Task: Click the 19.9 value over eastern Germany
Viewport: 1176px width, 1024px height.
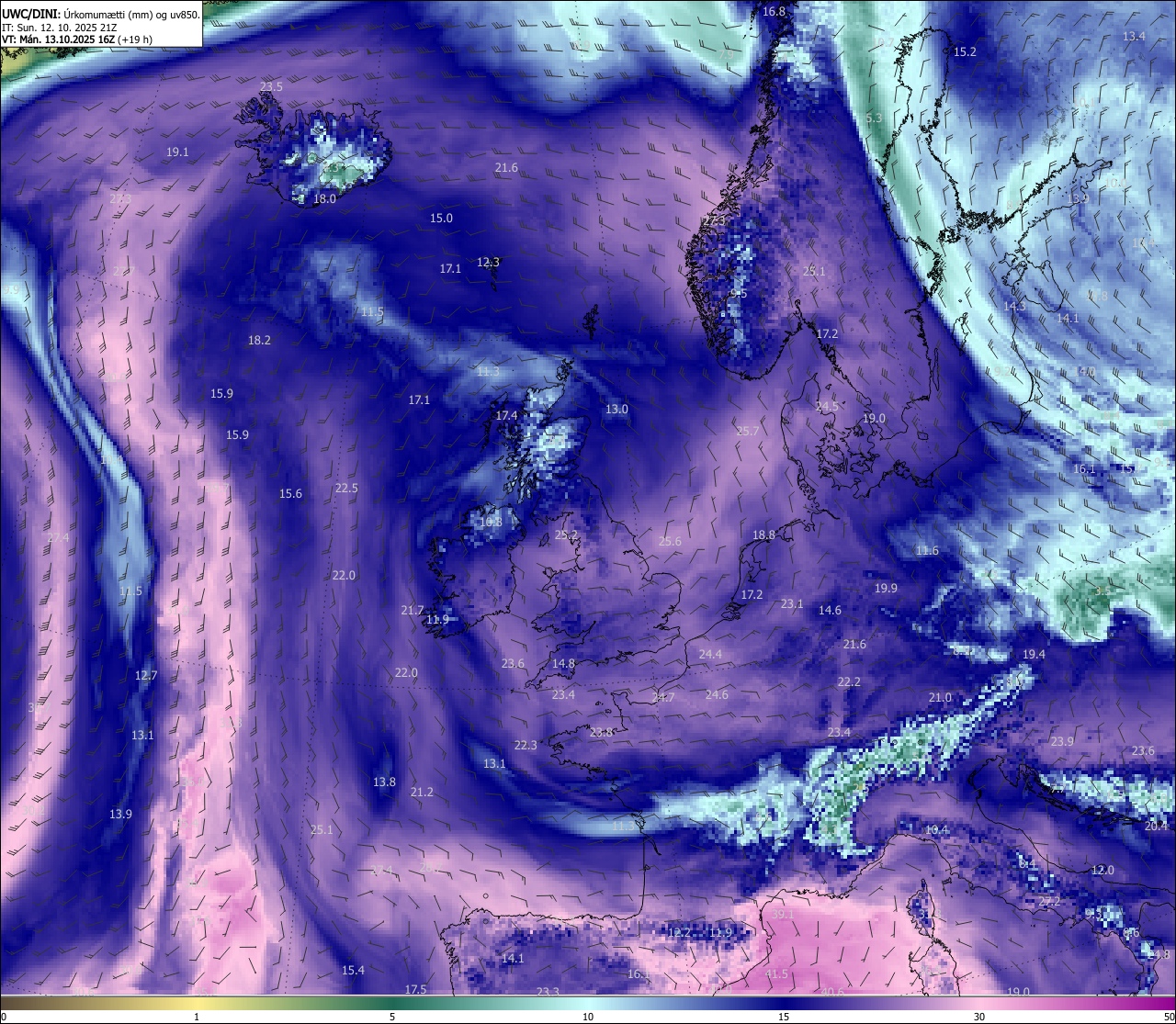Action: tap(886, 589)
